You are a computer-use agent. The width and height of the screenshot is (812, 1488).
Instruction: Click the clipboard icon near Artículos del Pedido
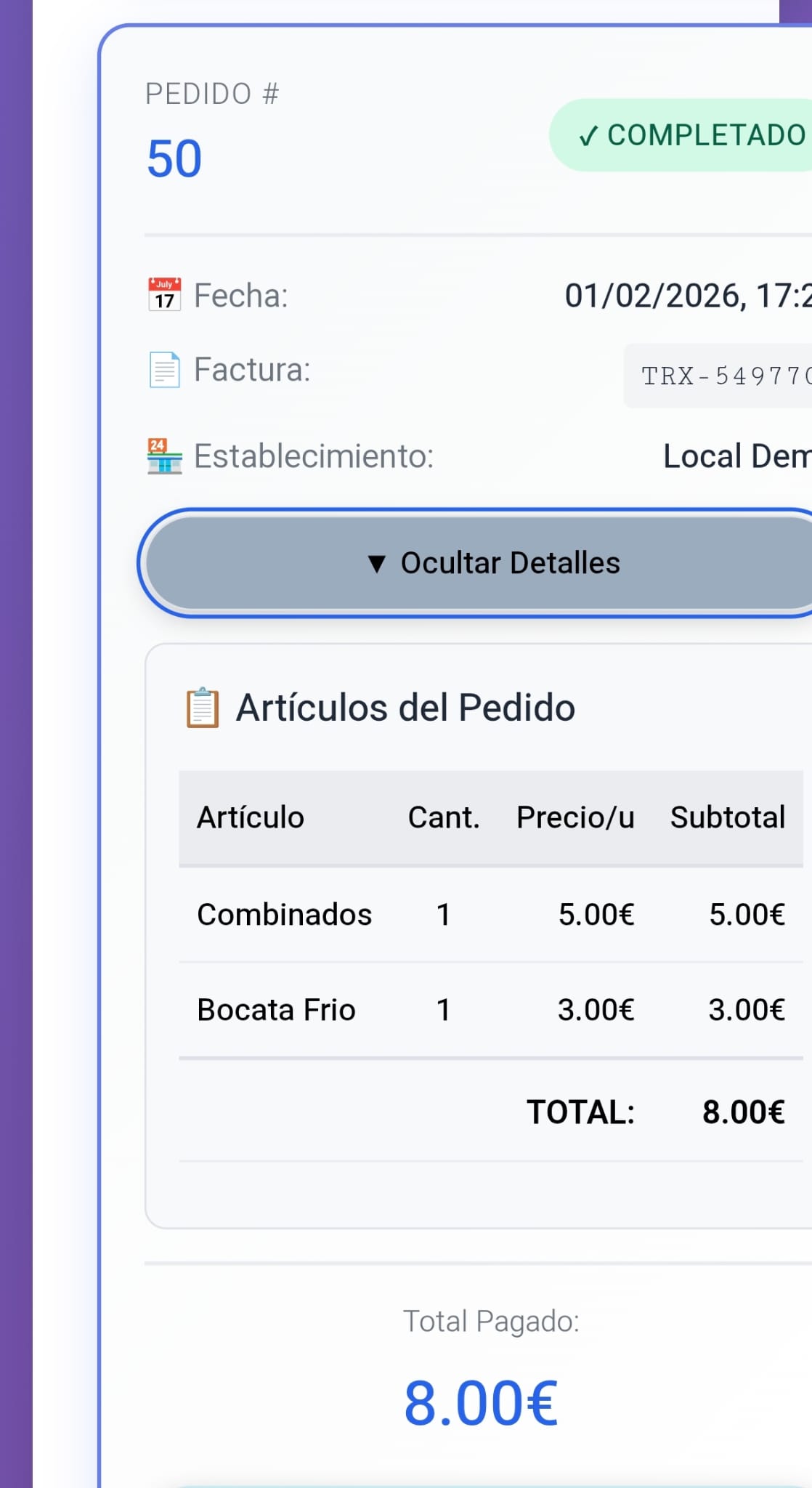point(202,705)
